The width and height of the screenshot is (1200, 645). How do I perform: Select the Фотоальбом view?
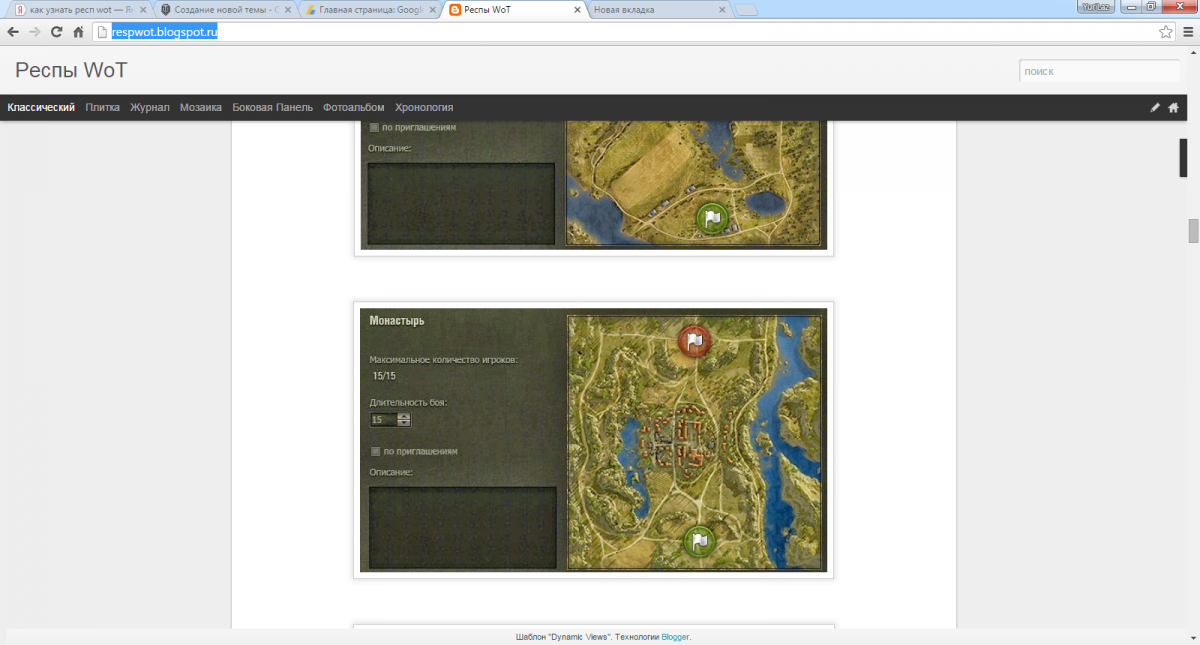353,107
